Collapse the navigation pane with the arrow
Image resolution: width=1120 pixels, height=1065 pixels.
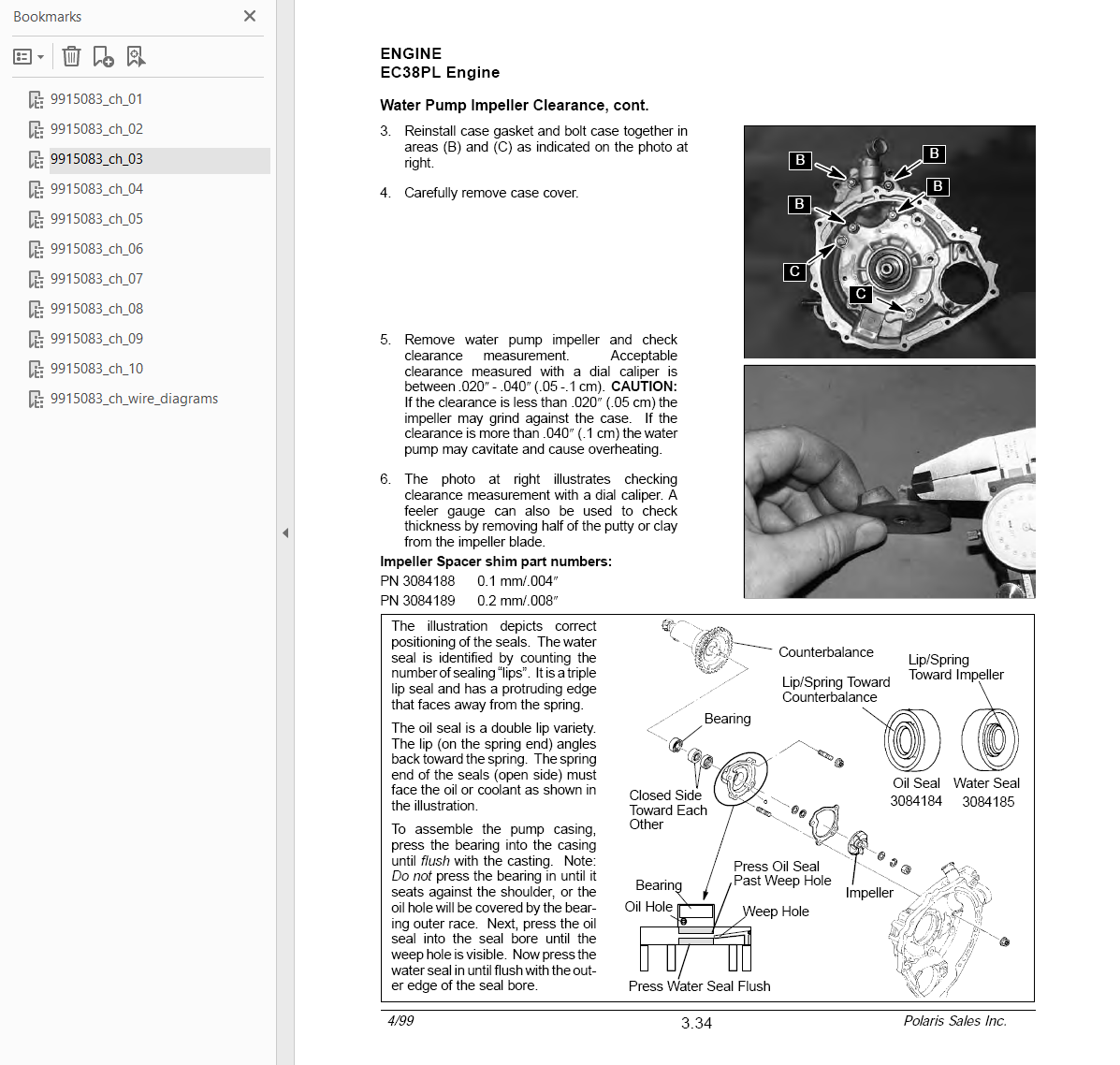click(x=285, y=532)
